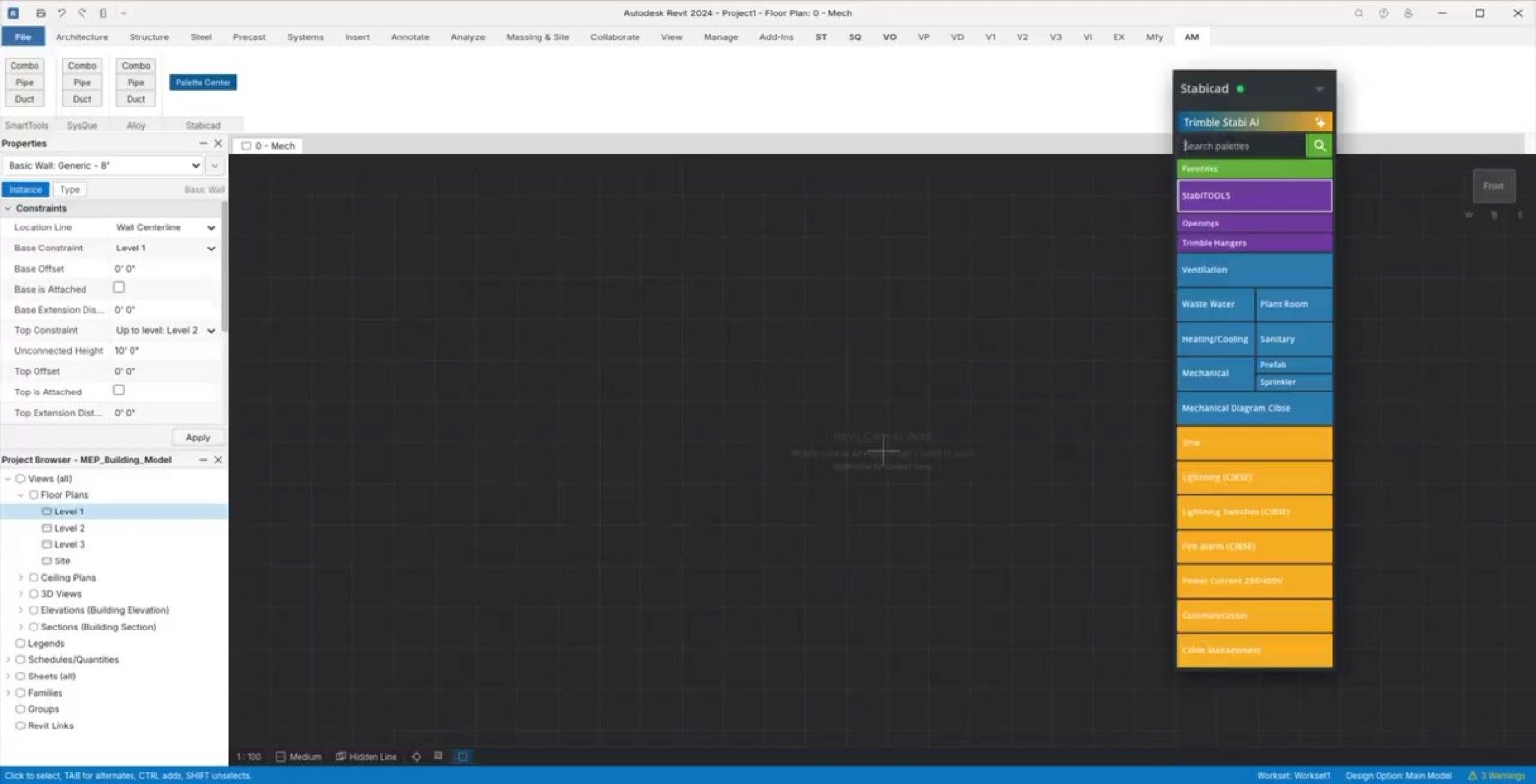
Task: Select the green Favorites palette tile
Action: click(1255, 169)
